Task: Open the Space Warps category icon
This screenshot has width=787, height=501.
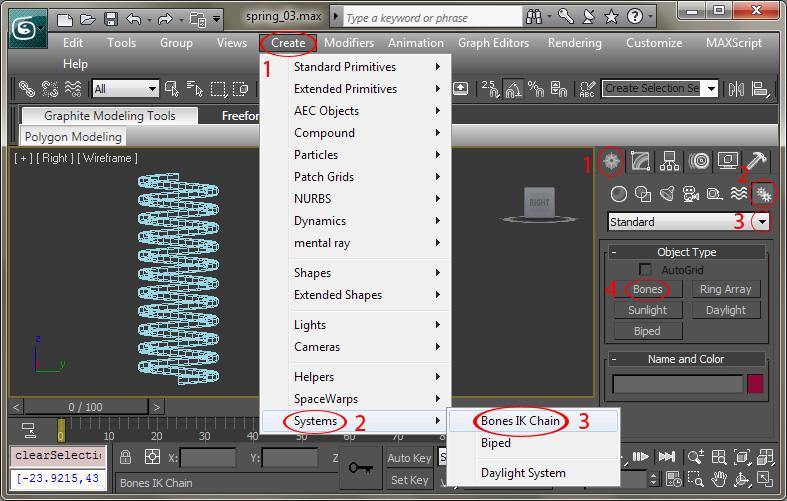Action: pos(740,194)
